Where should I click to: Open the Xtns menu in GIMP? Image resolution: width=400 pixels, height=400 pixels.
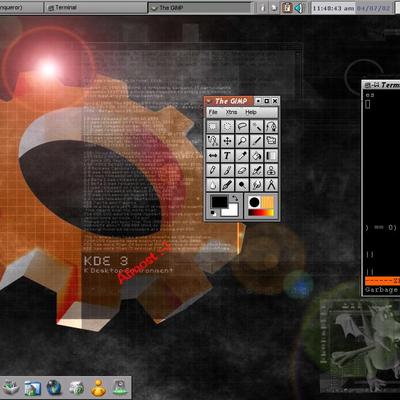[x=231, y=112]
